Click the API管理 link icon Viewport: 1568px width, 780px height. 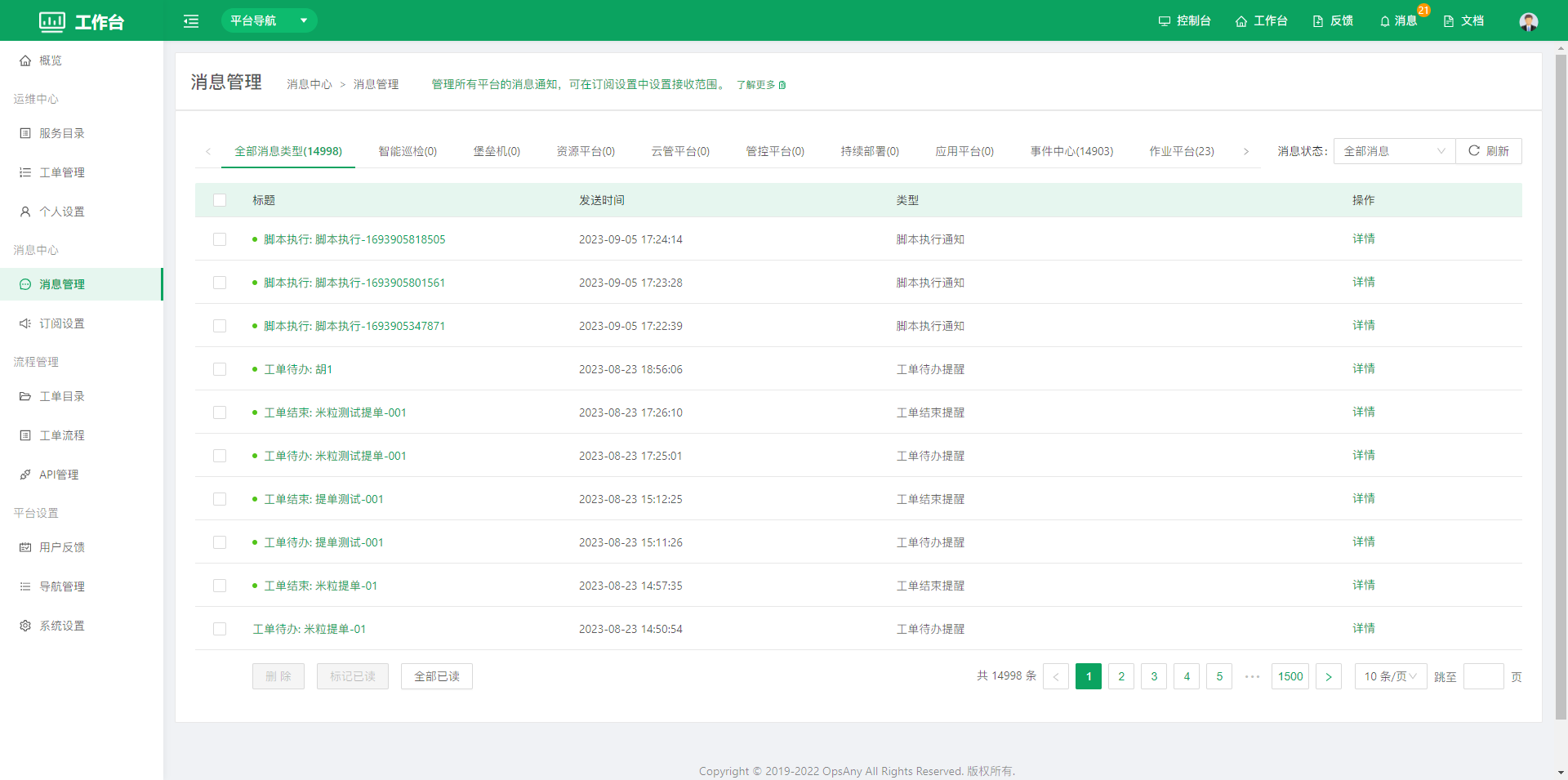click(25, 475)
